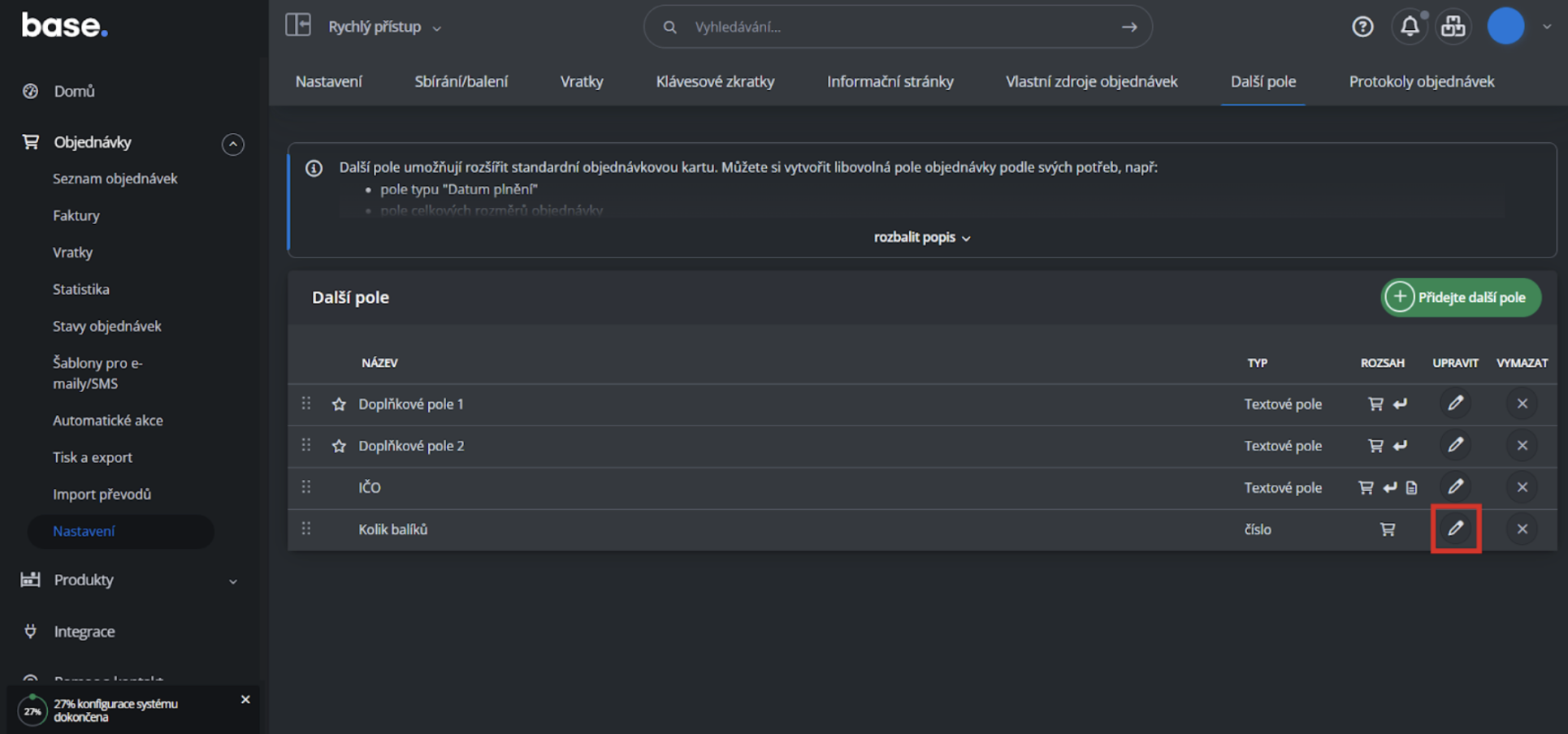1568x734 pixels.
Task: Delete Doplňkové pole 1
Action: pyautogui.click(x=1523, y=404)
